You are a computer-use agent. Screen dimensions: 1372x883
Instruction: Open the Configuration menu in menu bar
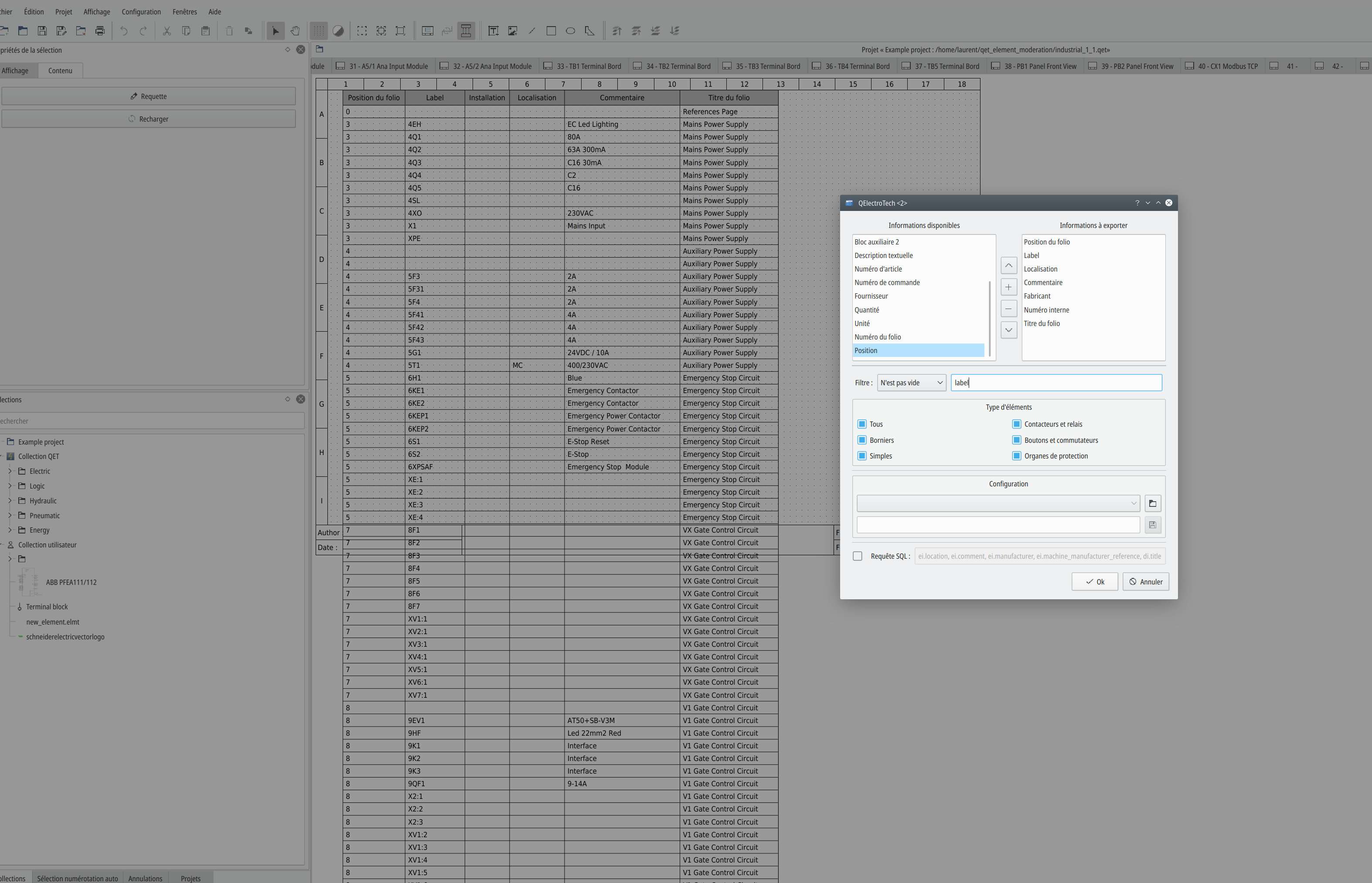click(141, 11)
